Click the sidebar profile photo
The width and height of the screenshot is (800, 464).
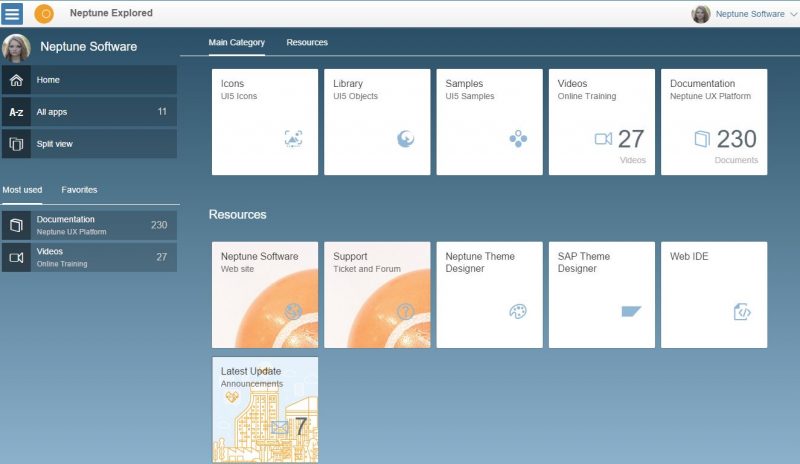pos(16,47)
